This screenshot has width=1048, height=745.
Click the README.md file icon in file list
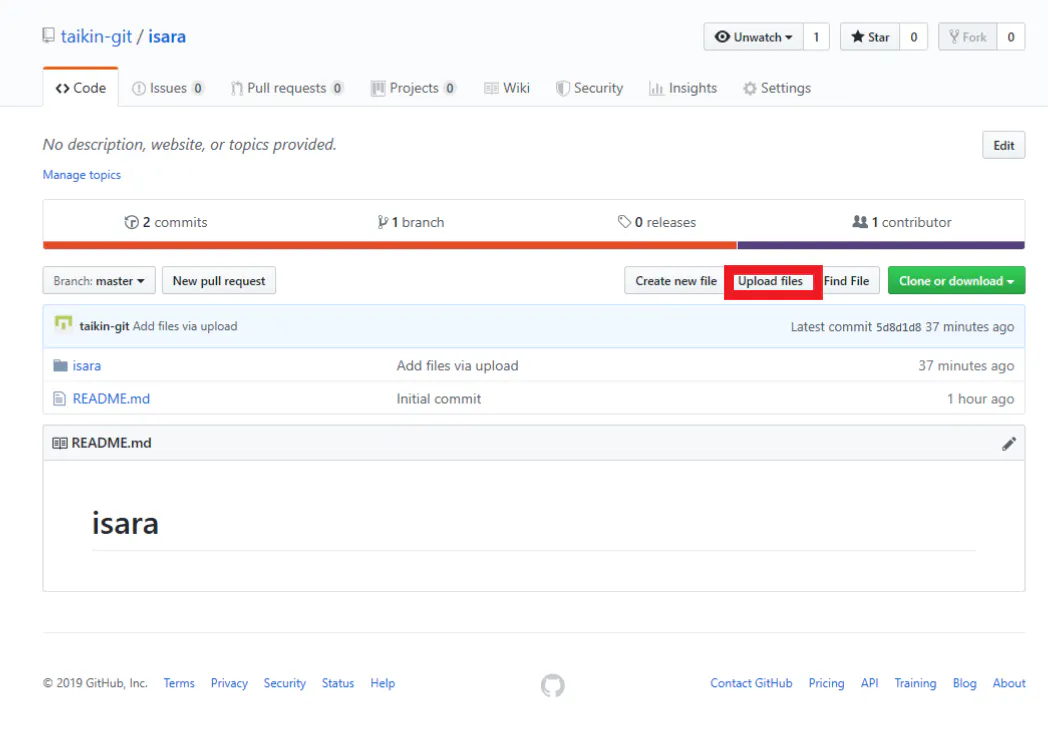tap(59, 399)
